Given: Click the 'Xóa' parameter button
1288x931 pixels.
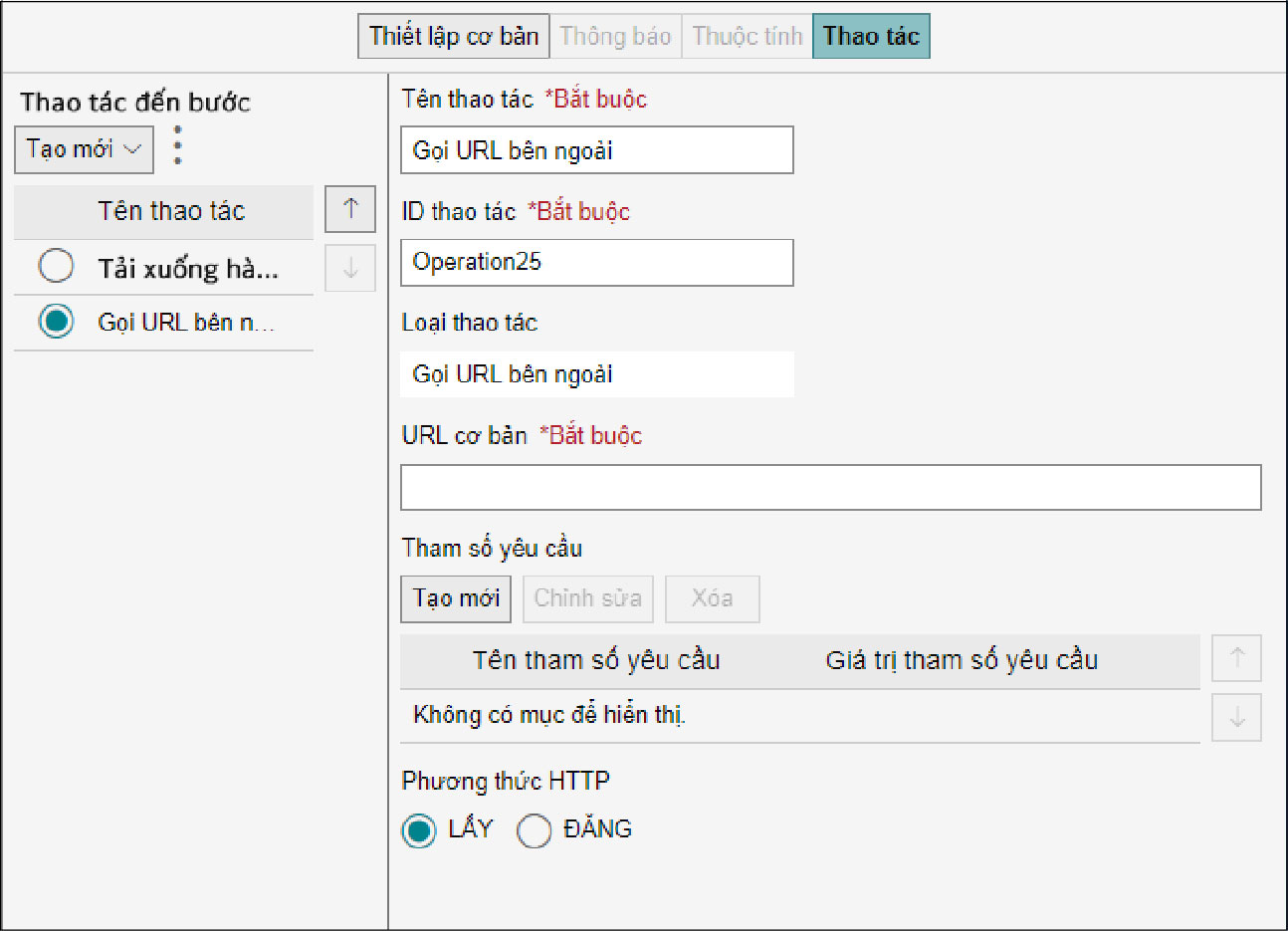Looking at the screenshot, I should [x=712, y=598].
